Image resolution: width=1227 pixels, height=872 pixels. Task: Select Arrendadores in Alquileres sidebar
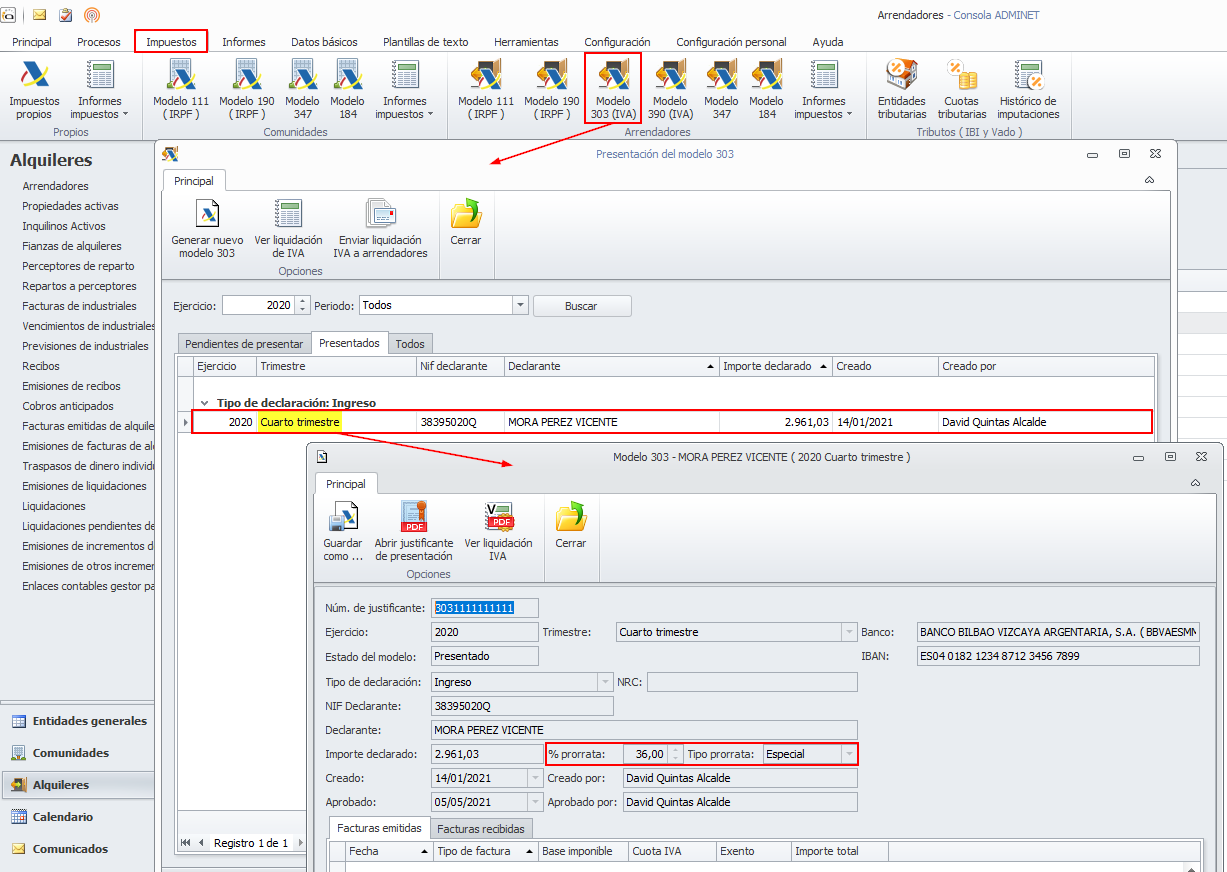[x=56, y=186]
